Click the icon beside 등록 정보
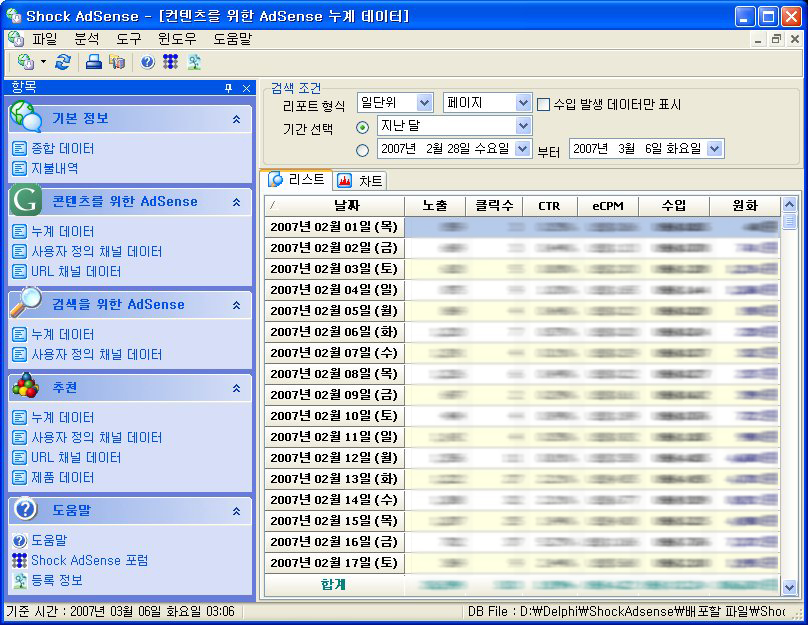Viewport: 808px width, 625px height. tap(19, 580)
